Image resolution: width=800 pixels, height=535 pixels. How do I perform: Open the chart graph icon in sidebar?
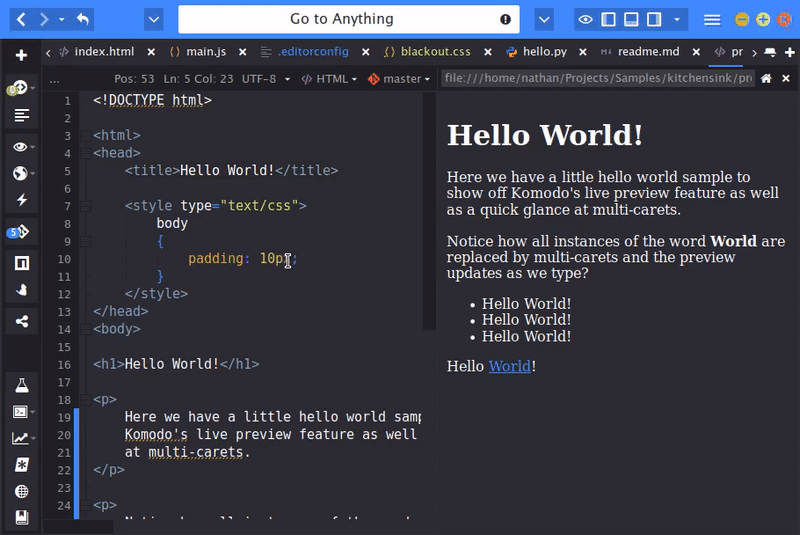[22, 438]
